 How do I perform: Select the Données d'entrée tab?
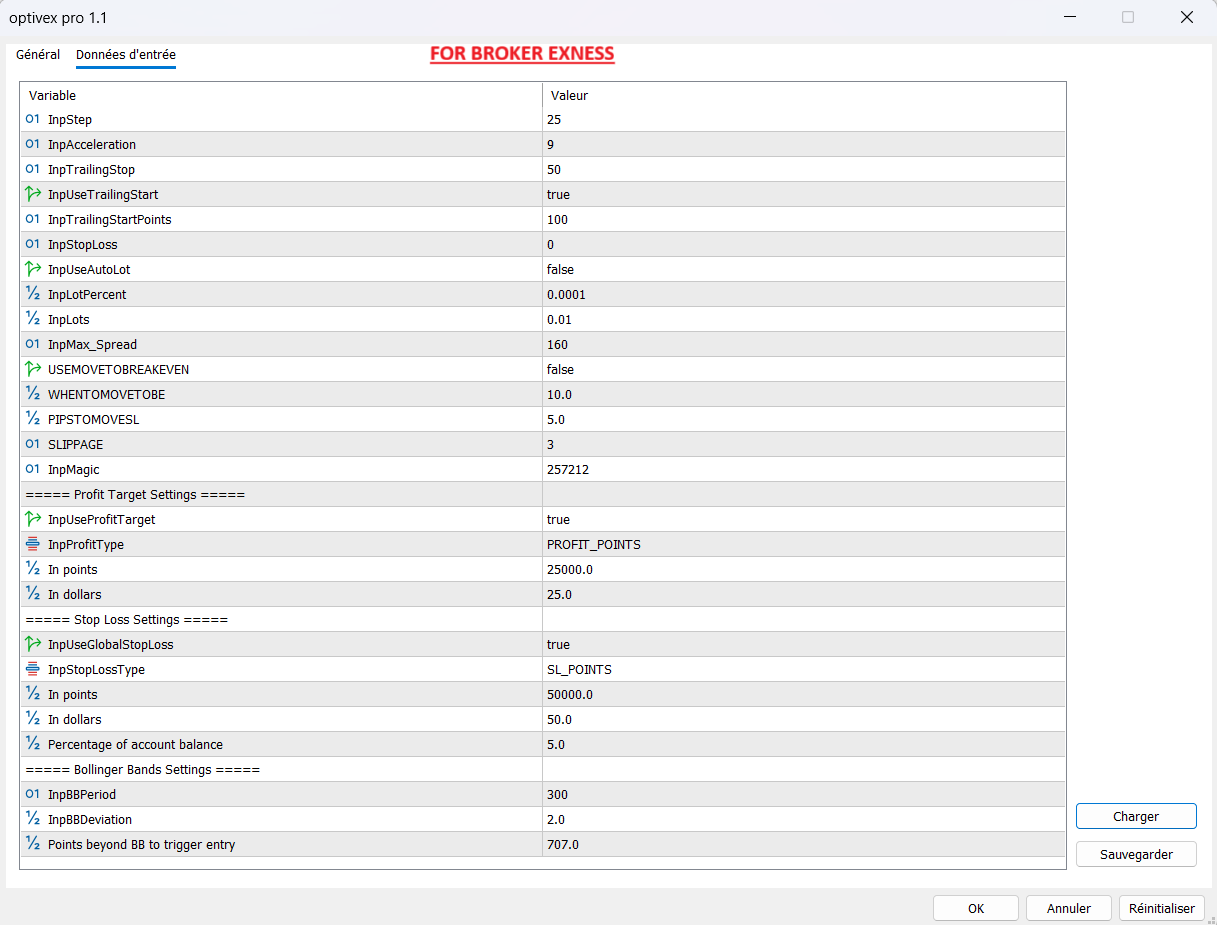[126, 55]
